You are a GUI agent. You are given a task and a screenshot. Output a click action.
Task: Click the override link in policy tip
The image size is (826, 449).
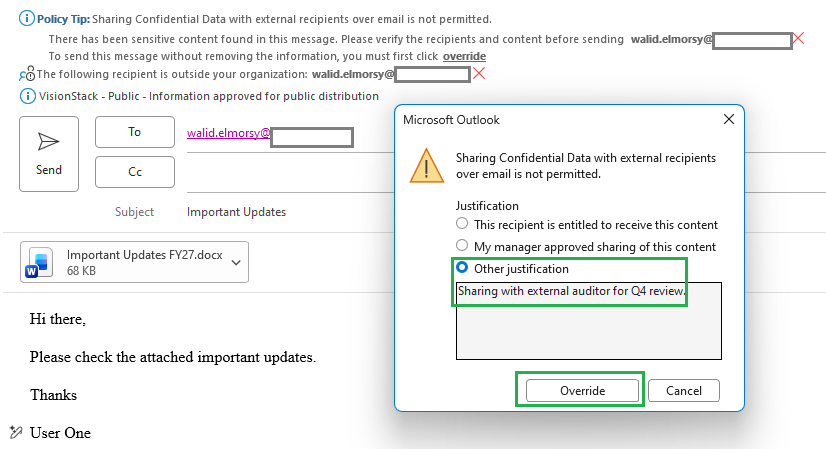pos(464,56)
